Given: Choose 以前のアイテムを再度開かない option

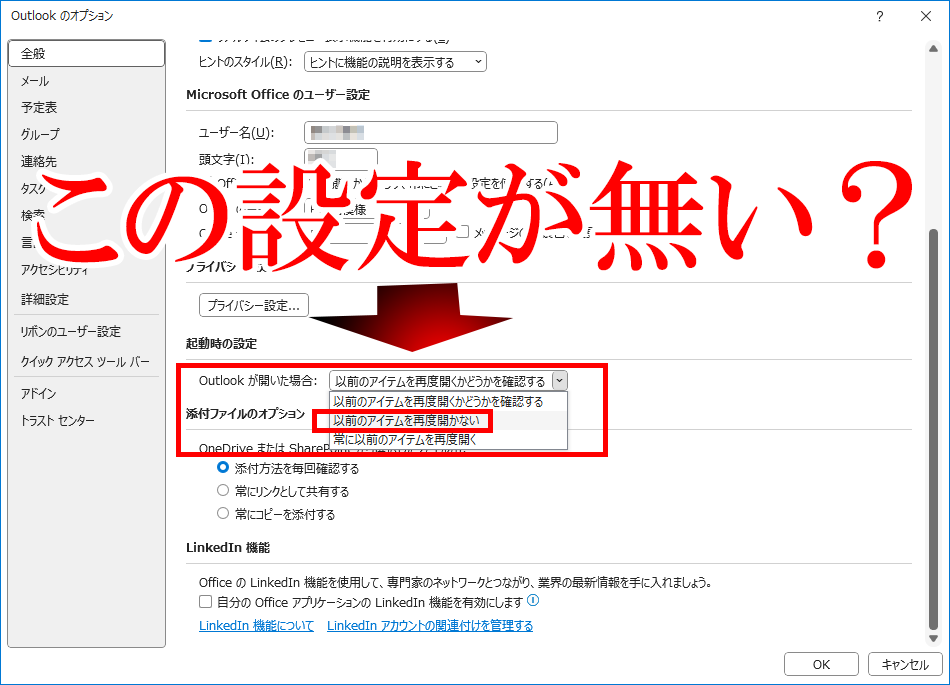Looking at the screenshot, I should click(x=448, y=420).
